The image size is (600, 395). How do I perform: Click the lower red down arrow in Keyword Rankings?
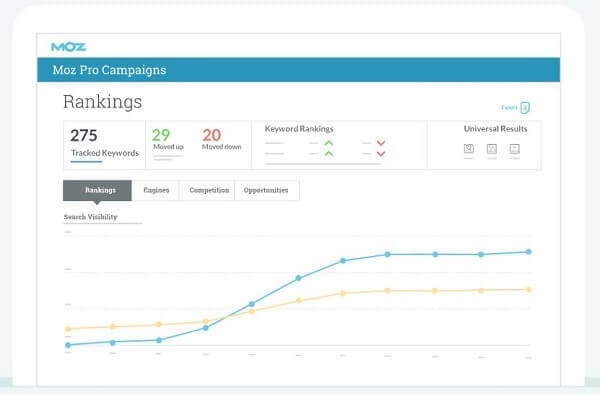tap(381, 154)
